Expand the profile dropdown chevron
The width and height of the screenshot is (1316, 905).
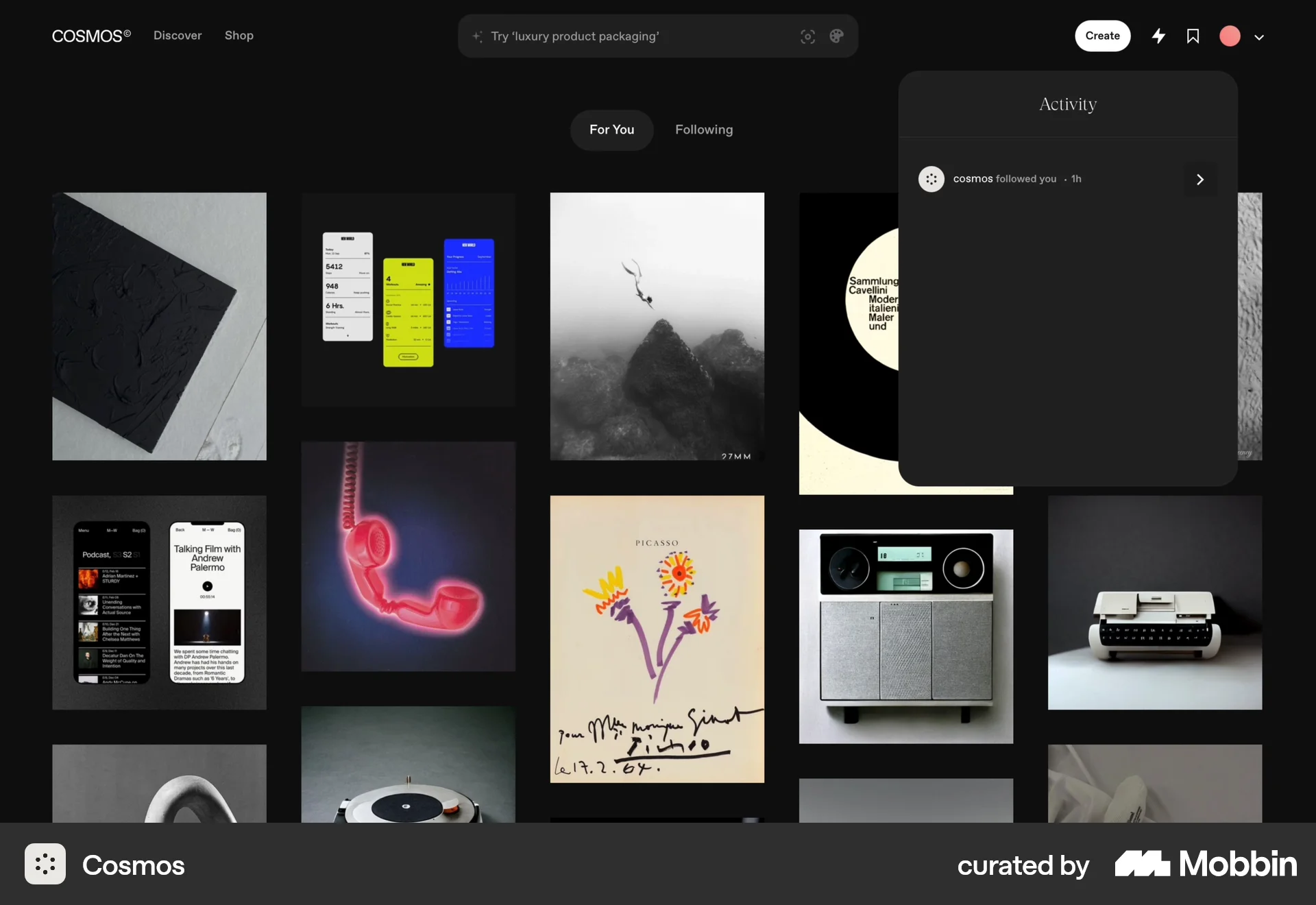(x=1259, y=36)
